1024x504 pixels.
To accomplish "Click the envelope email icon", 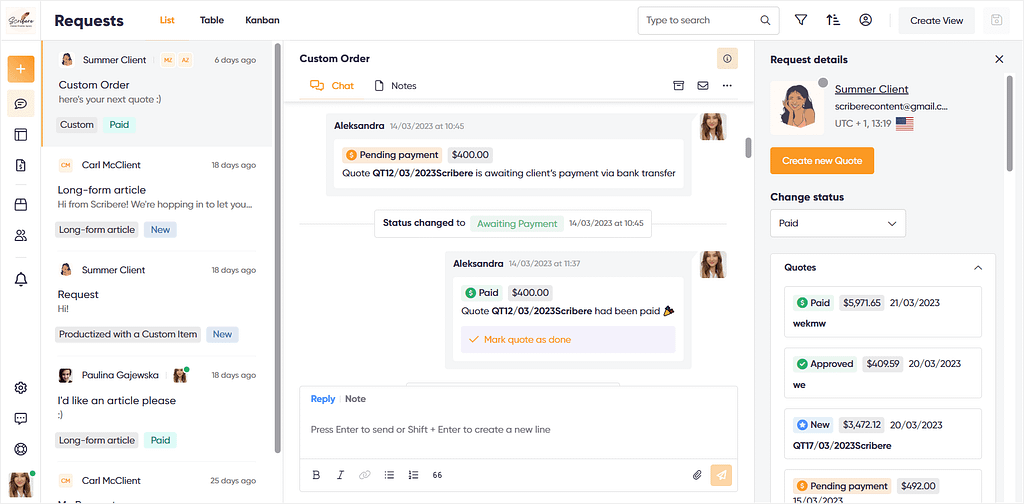I will (x=703, y=86).
